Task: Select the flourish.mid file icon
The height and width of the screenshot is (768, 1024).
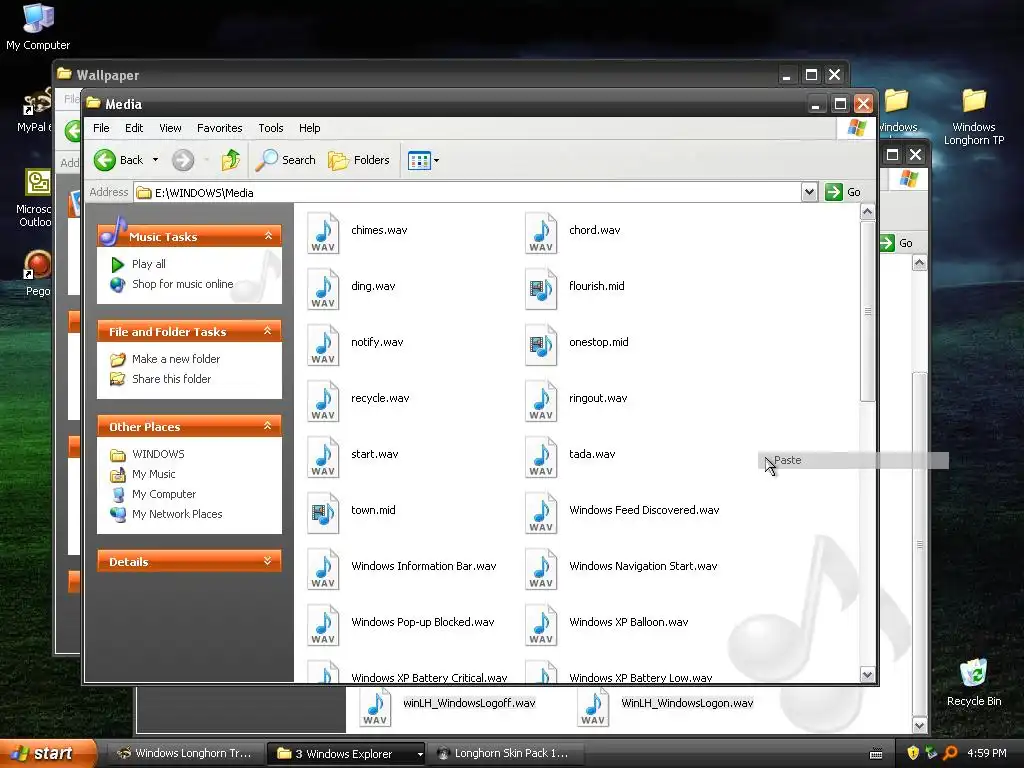Action: click(x=541, y=289)
